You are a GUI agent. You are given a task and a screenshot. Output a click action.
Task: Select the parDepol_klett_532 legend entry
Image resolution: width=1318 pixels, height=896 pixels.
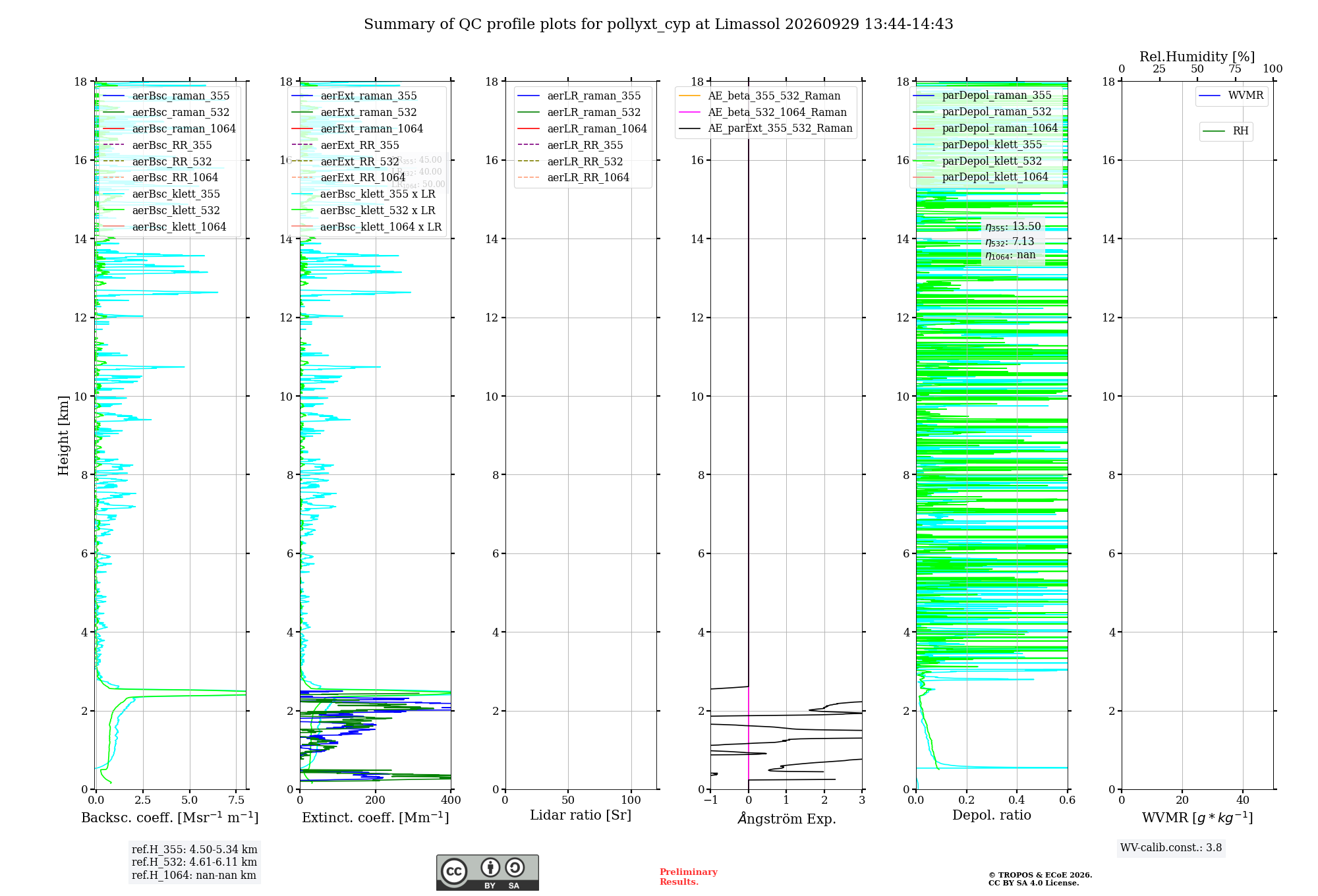coord(978,161)
